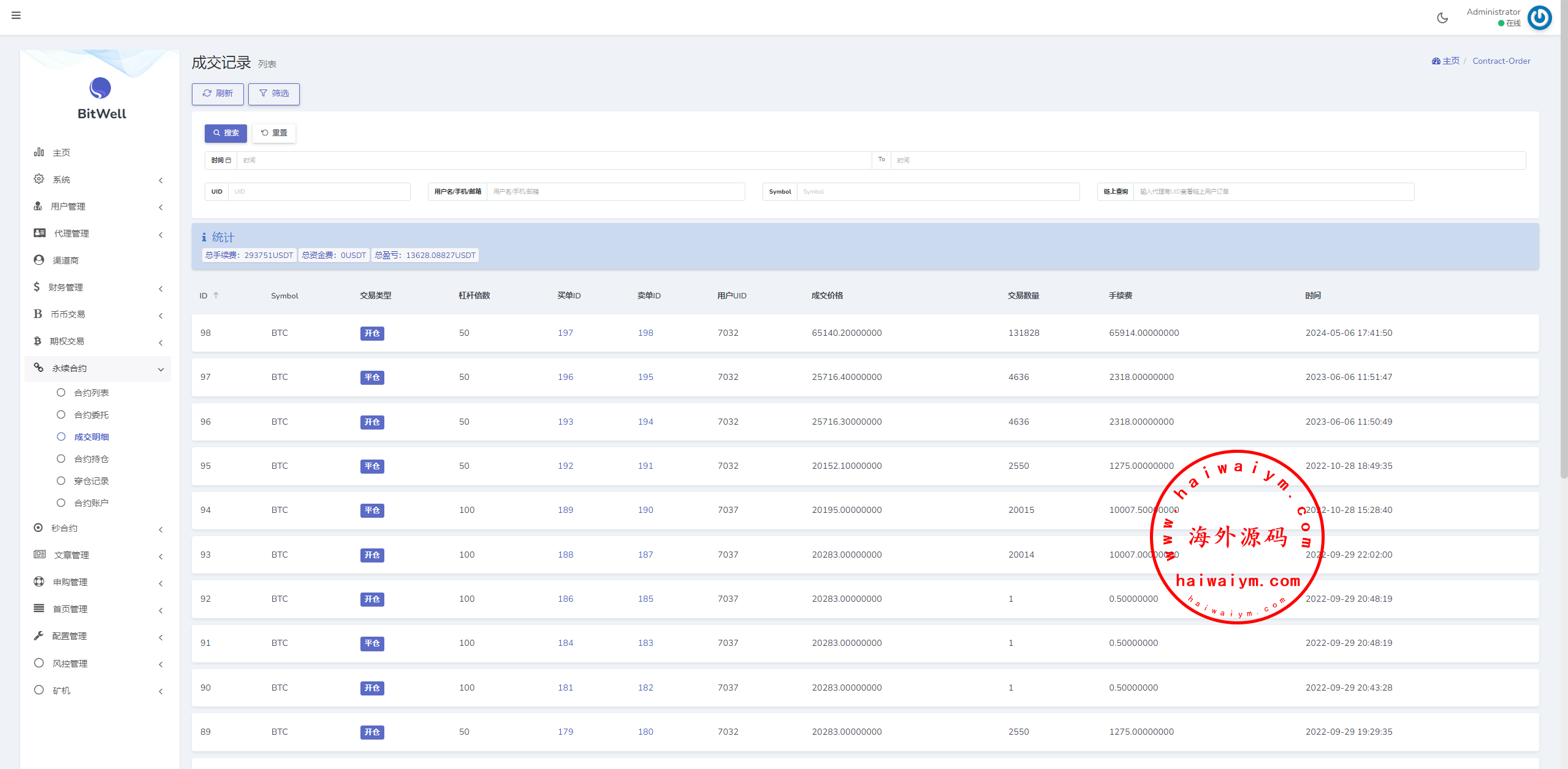Click the hamburger menu icon

[x=16, y=15]
